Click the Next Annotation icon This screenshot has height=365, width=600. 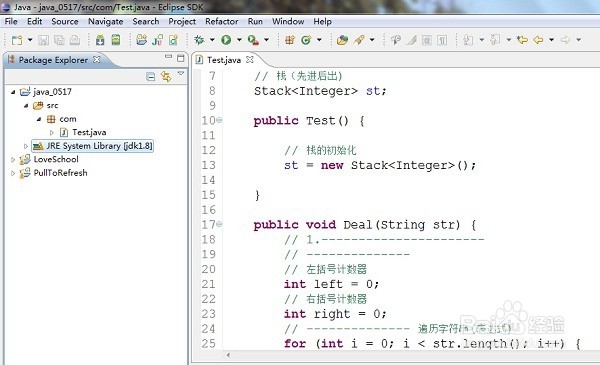[x=468, y=40]
